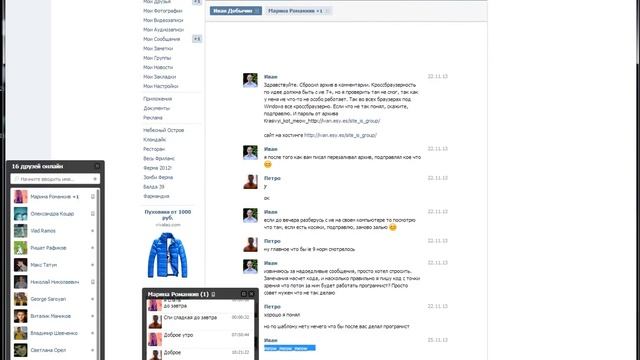The height and width of the screenshot is (360, 640).
Task: Open the Пуховики от 1000 руб. ad title
Action: click(x=167, y=215)
